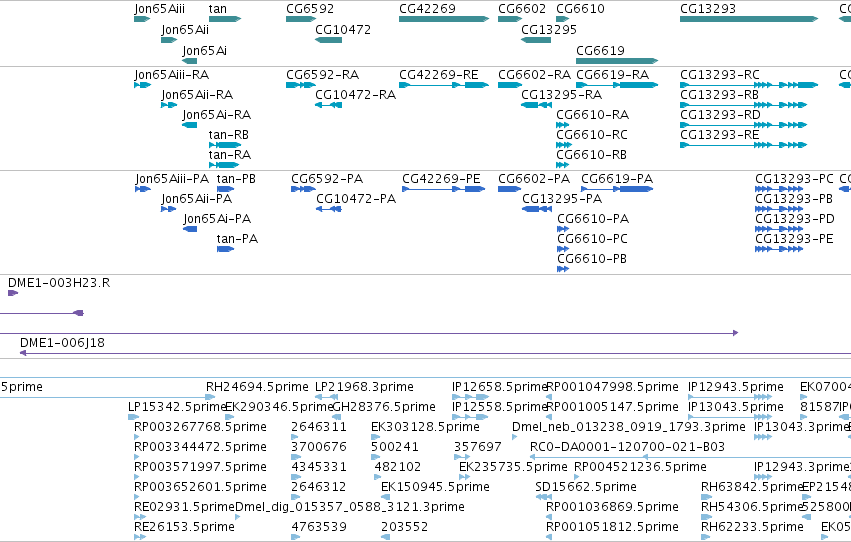Select protein CG6592-PA
The width and height of the screenshot is (851, 542).
[x=303, y=189]
